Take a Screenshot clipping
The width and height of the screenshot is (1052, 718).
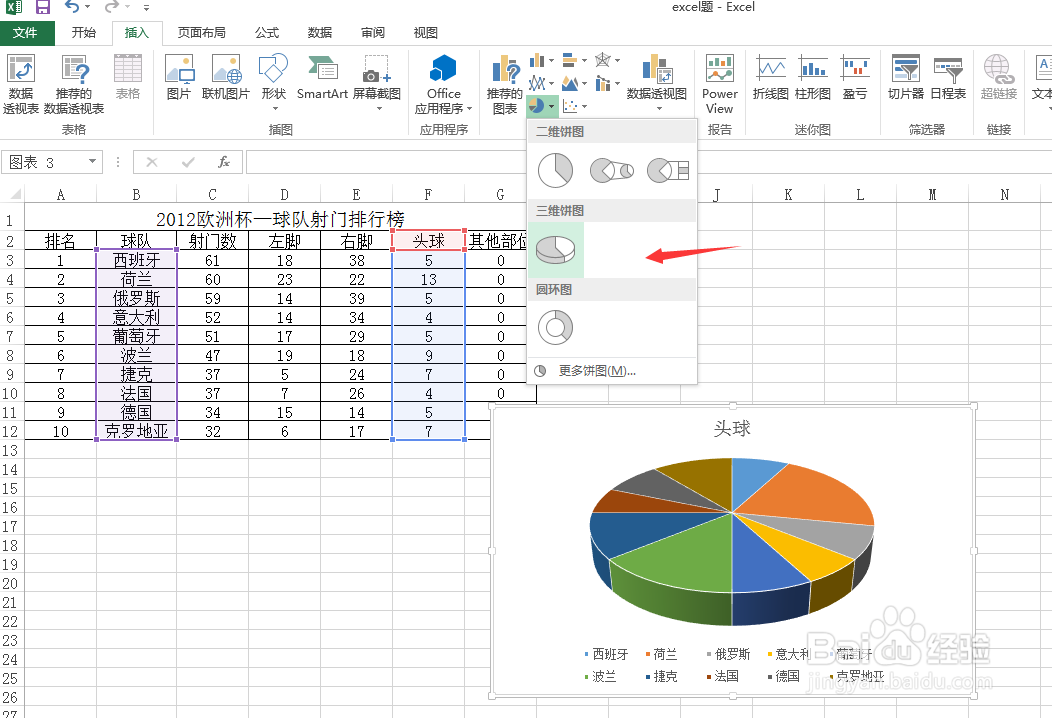[x=377, y=81]
